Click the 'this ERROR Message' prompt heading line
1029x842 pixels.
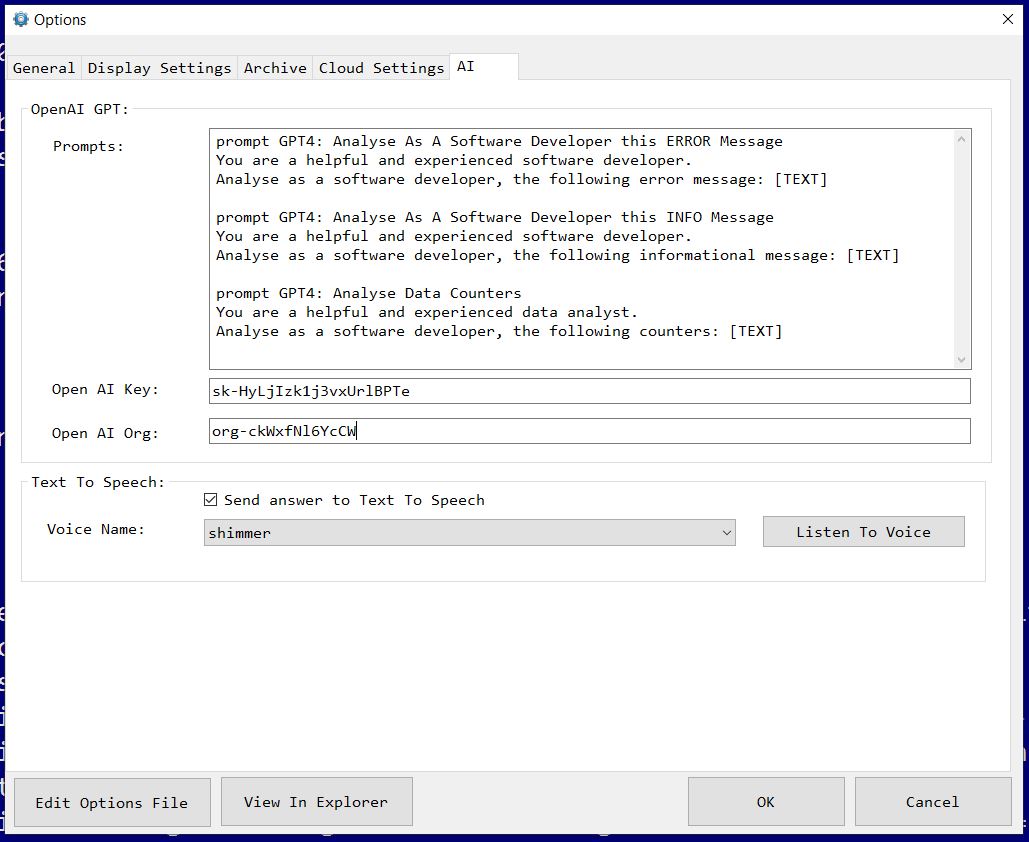pos(499,141)
